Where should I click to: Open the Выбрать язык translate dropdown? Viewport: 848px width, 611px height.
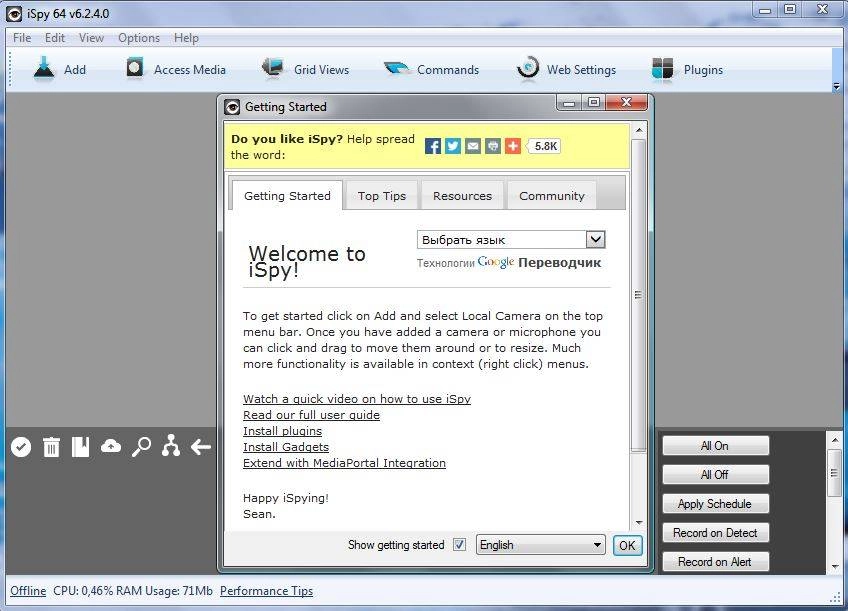coord(511,240)
